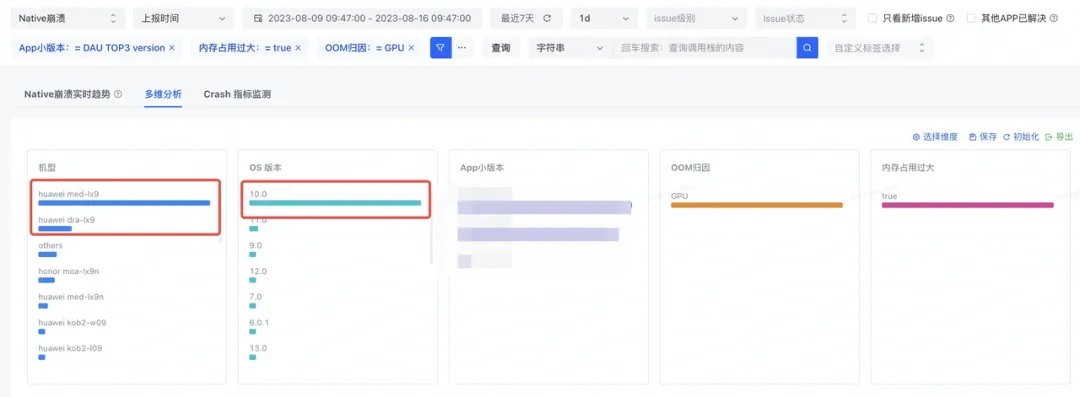This screenshot has width=1080, height=397.
Task: Open the 自定义标签选择 dropdown
Action: click(x=880, y=48)
